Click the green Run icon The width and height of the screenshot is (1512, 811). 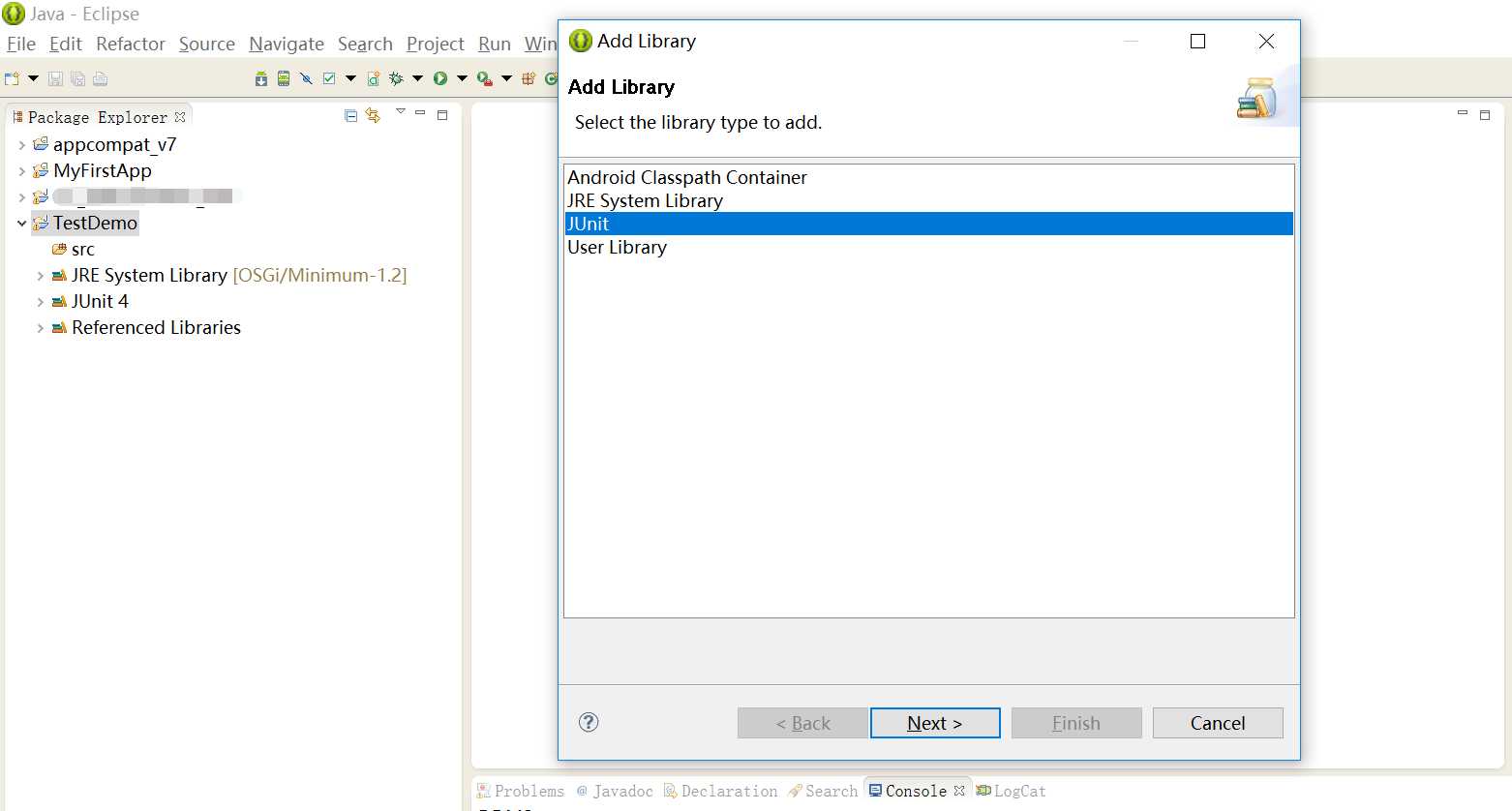click(440, 78)
